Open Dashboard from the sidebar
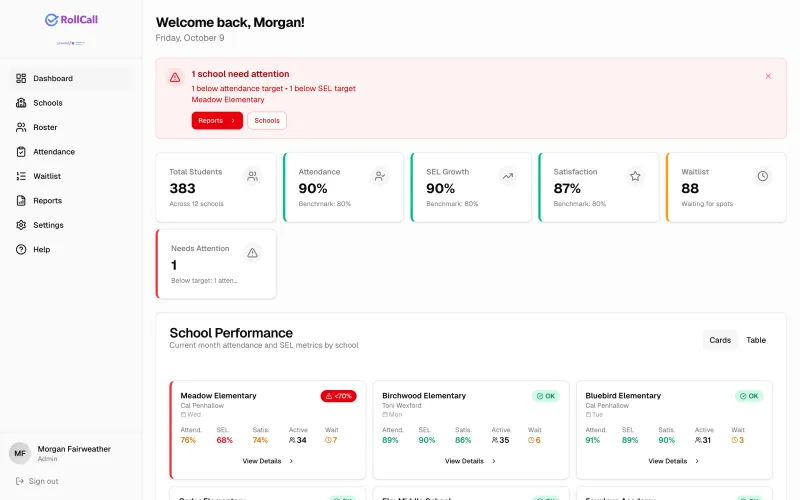Viewport: 800px width, 500px height. (x=71, y=78)
